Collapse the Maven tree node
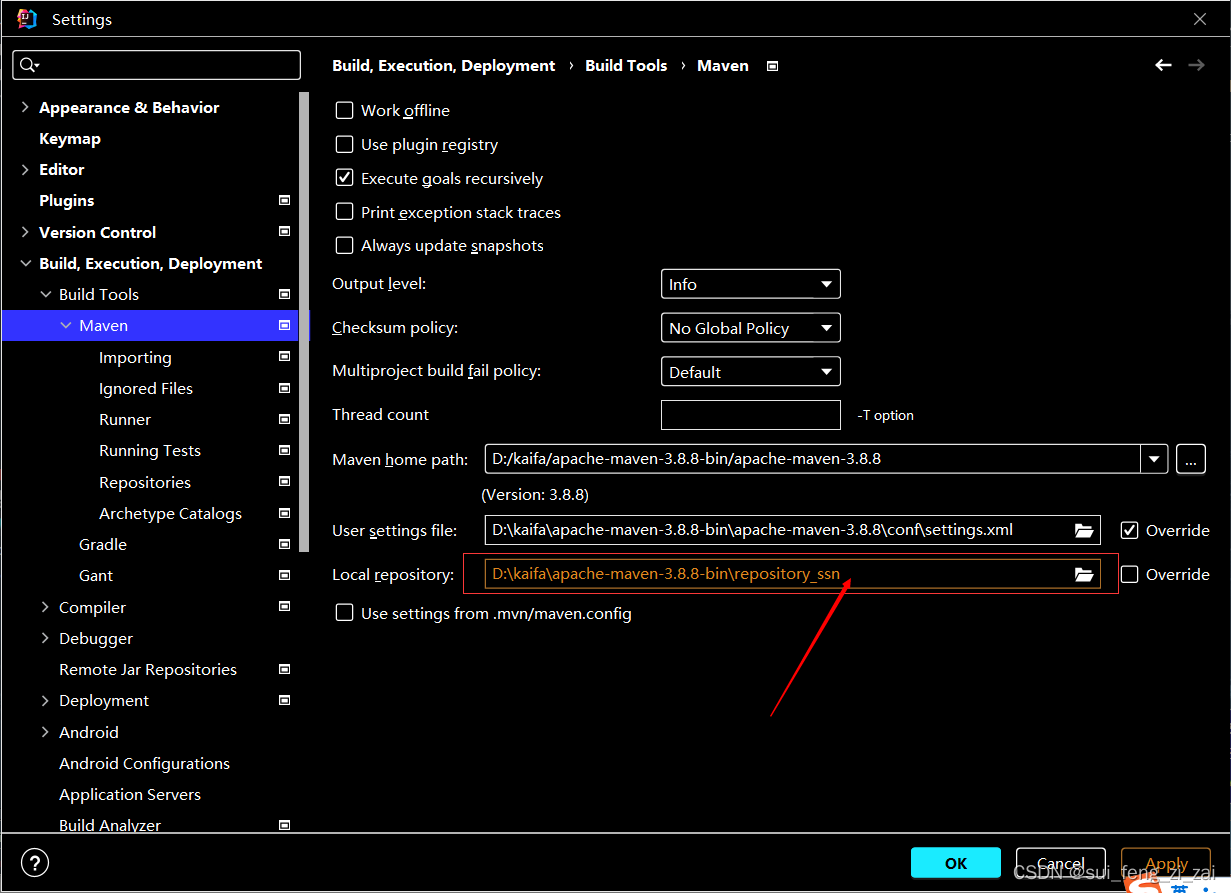1231x893 pixels. (66, 325)
